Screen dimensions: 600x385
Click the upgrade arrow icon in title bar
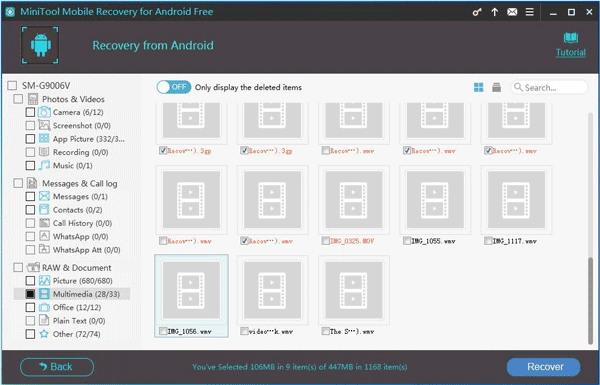coord(494,12)
